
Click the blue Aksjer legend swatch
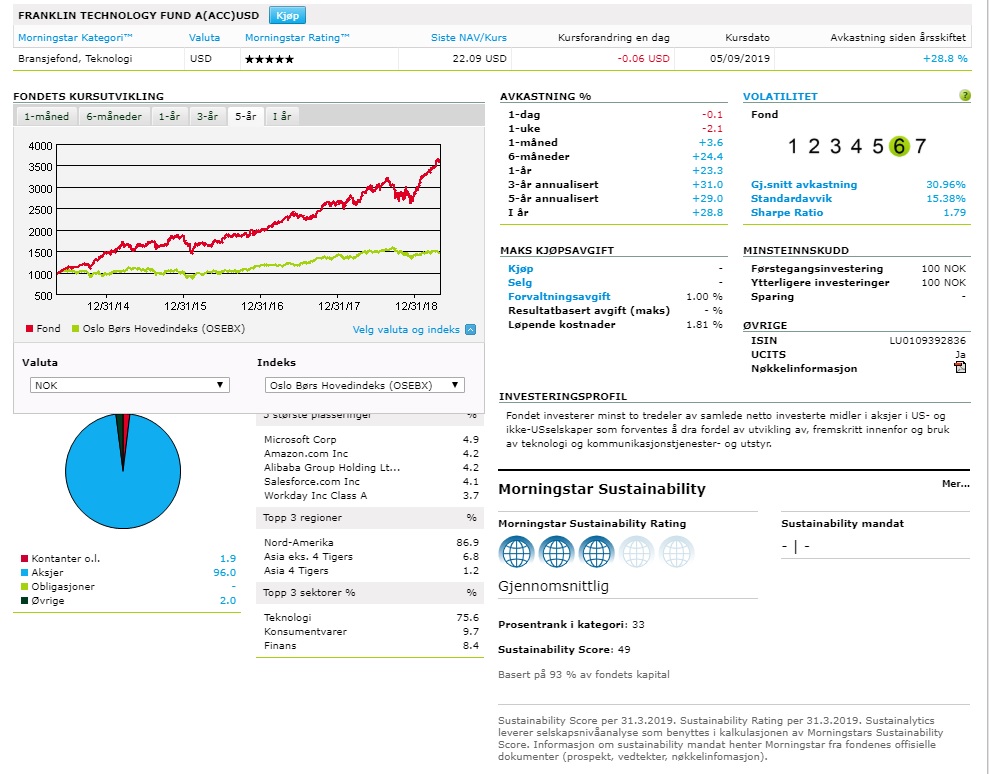tap(25, 573)
